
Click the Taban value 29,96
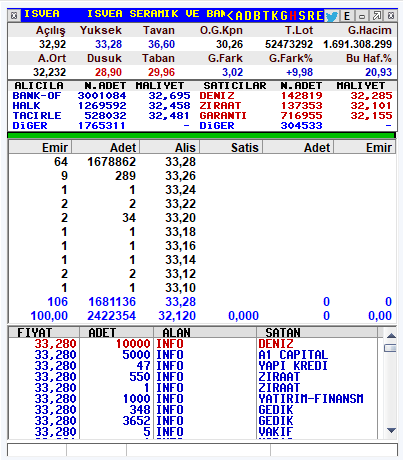tap(161, 72)
